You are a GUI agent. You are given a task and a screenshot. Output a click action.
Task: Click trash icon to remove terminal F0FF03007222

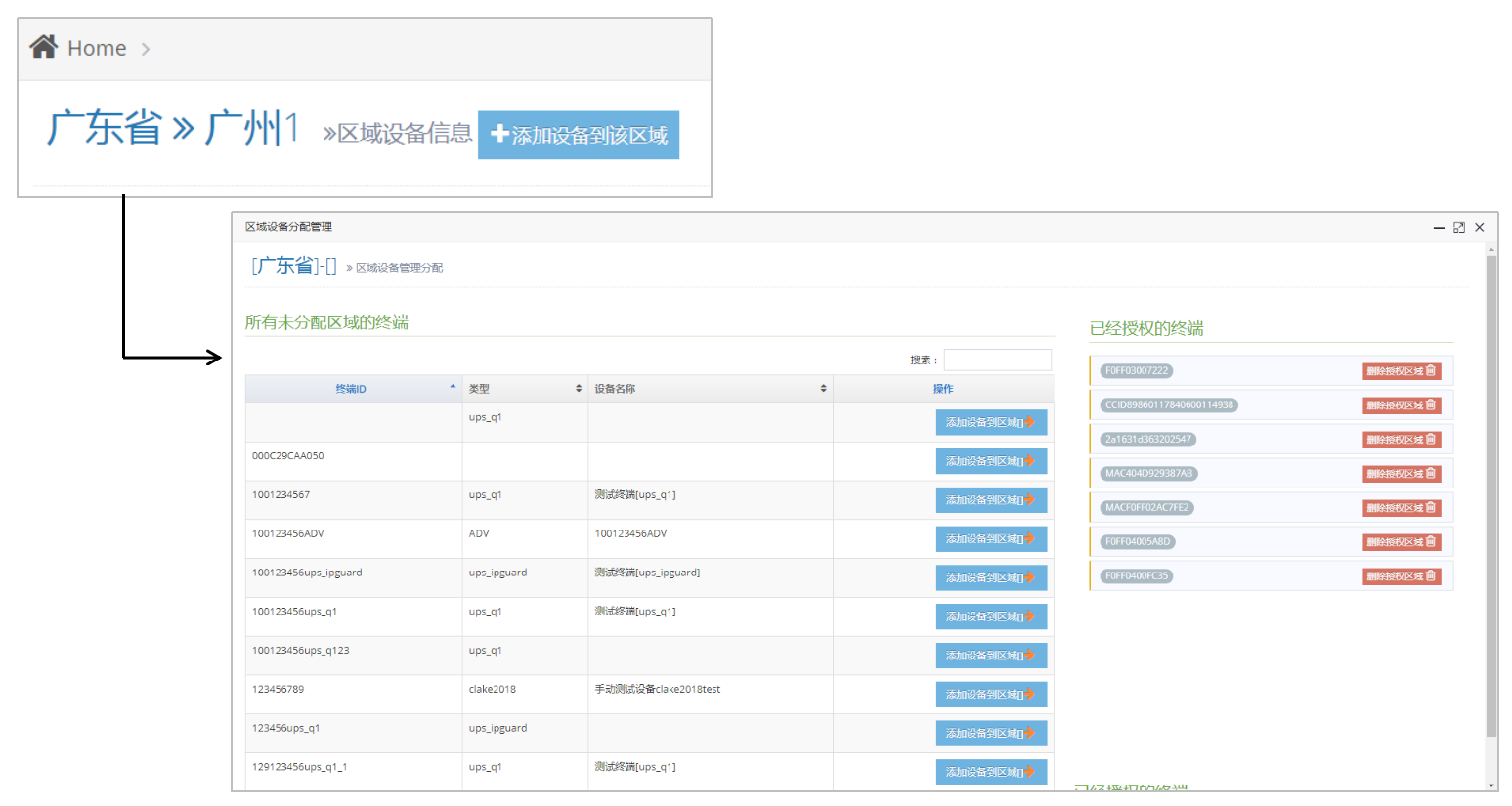pos(1431,371)
